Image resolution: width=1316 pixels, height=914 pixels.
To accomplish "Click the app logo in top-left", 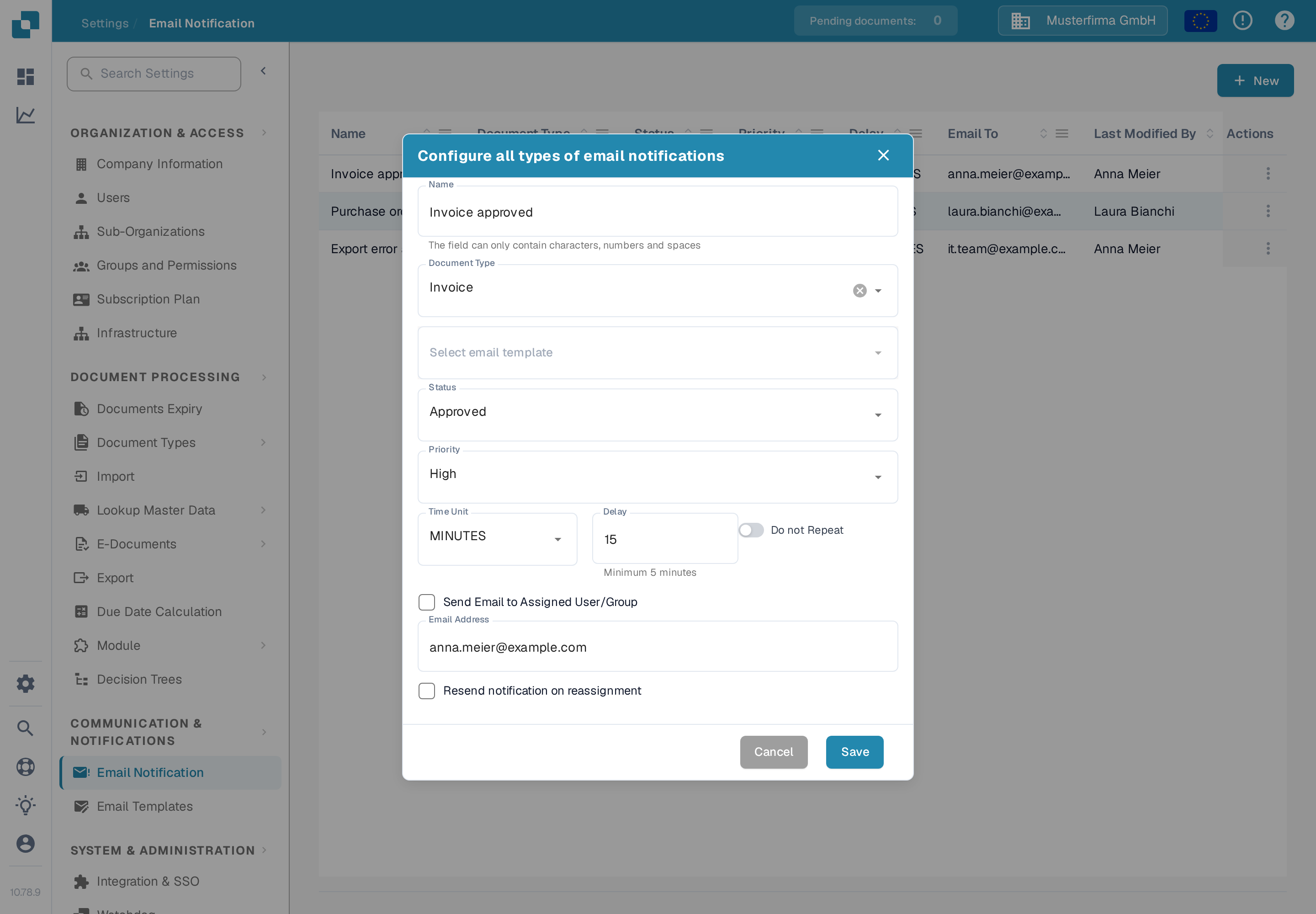I will click(x=25, y=24).
